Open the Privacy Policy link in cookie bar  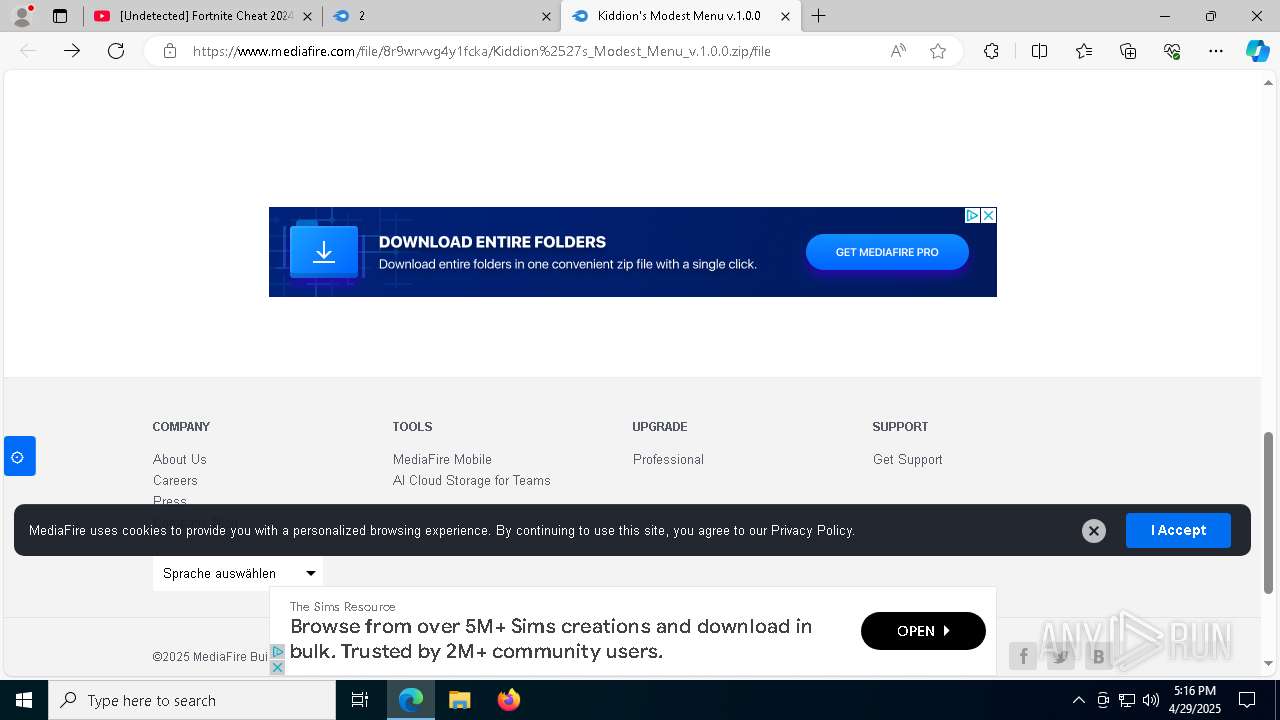[x=811, y=530]
